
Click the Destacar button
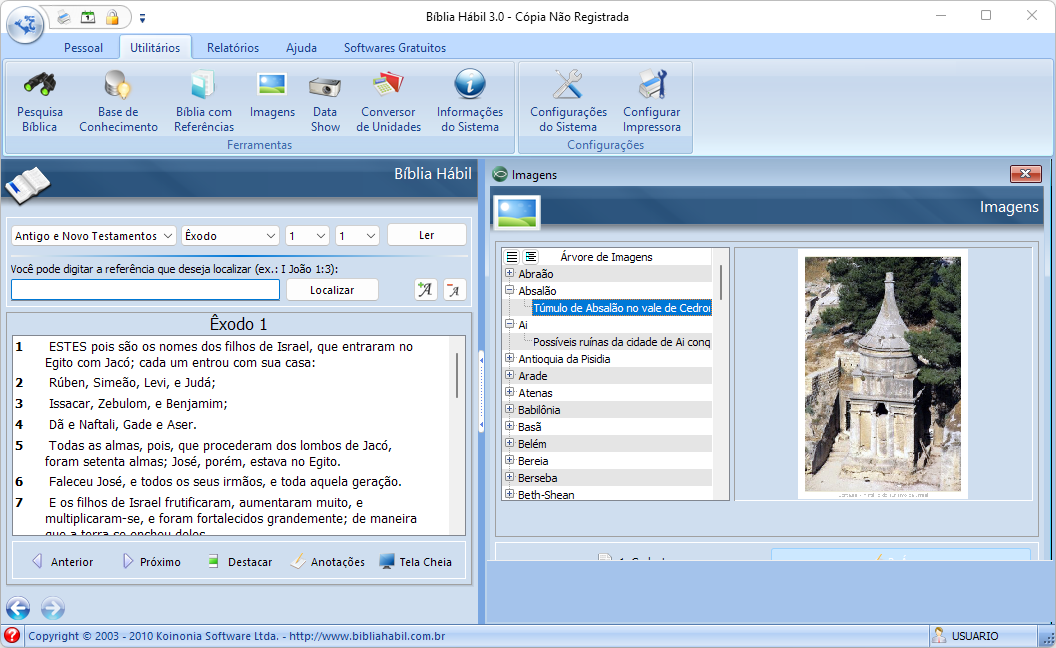point(239,562)
